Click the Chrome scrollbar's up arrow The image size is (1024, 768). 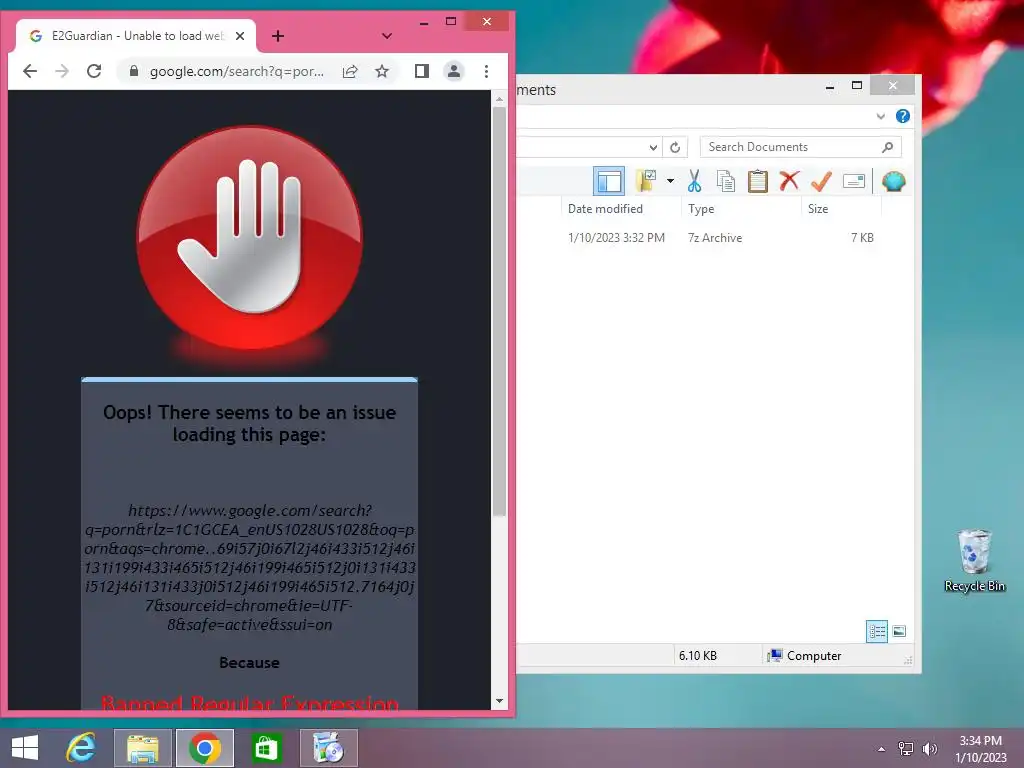500,99
